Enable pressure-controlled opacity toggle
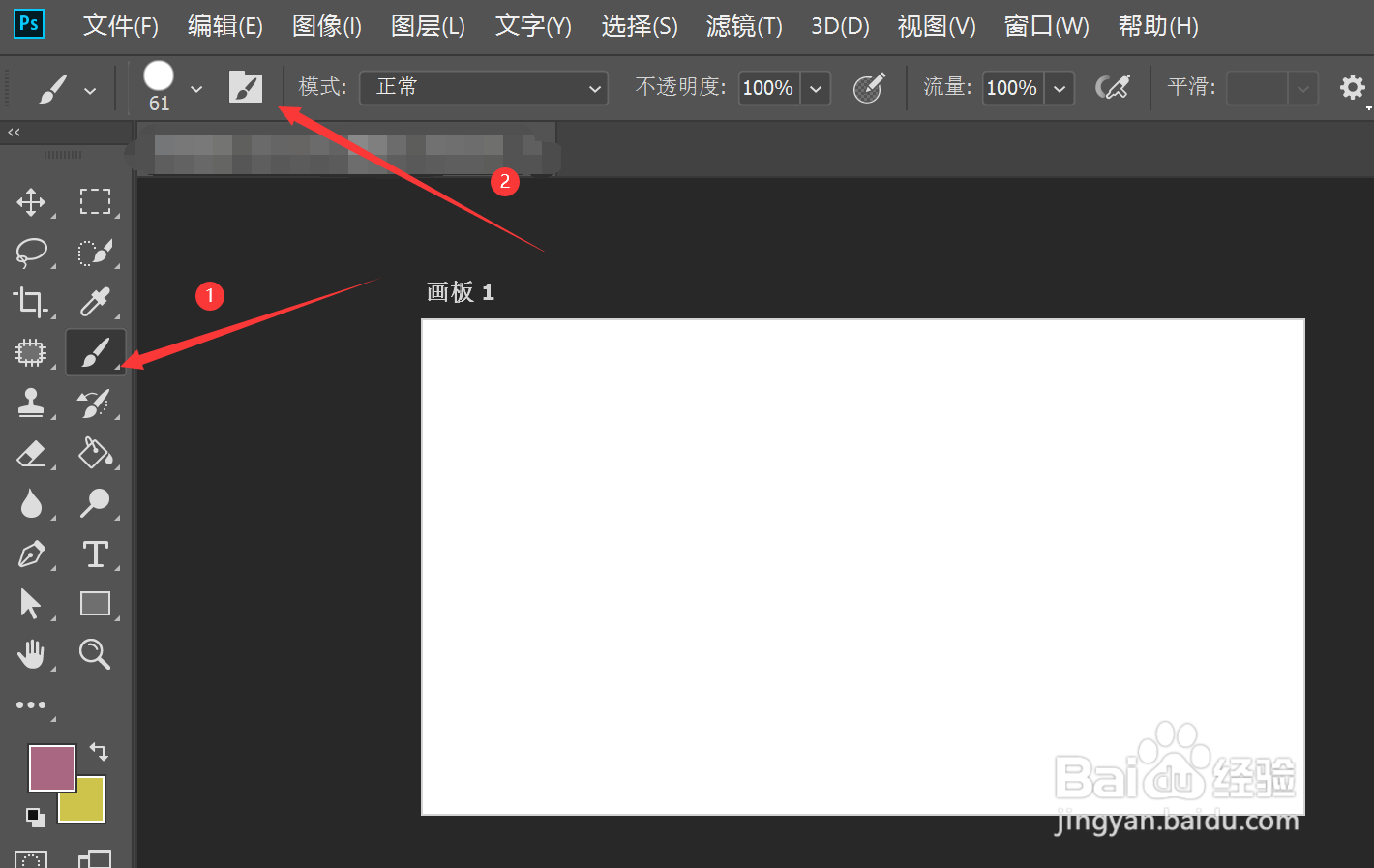1374x868 pixels. [x=868, y=86]
